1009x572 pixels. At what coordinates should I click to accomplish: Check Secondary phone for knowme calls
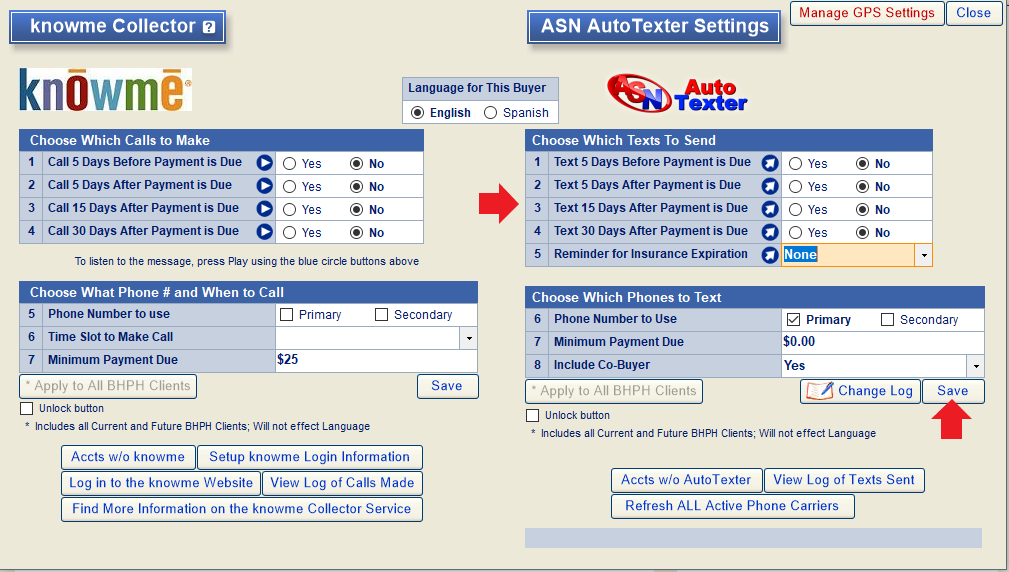click(x=382, y=314)
